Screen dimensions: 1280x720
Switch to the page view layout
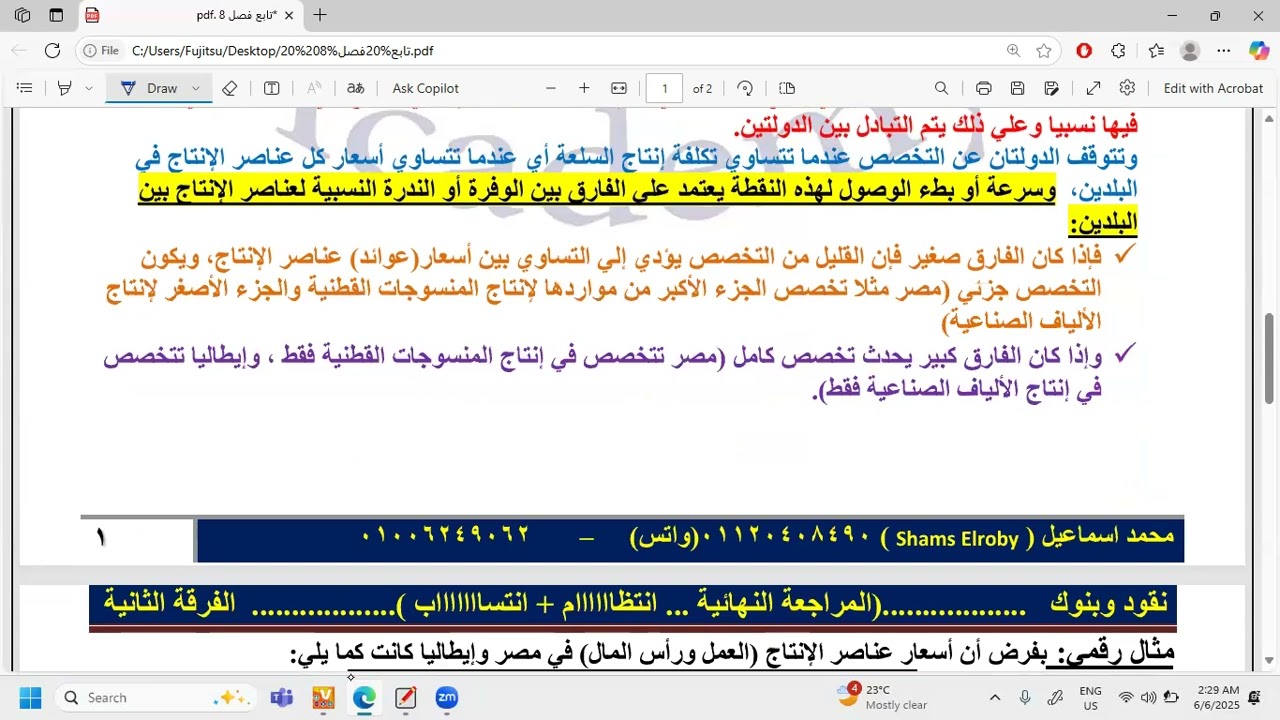tap(787, 88)
